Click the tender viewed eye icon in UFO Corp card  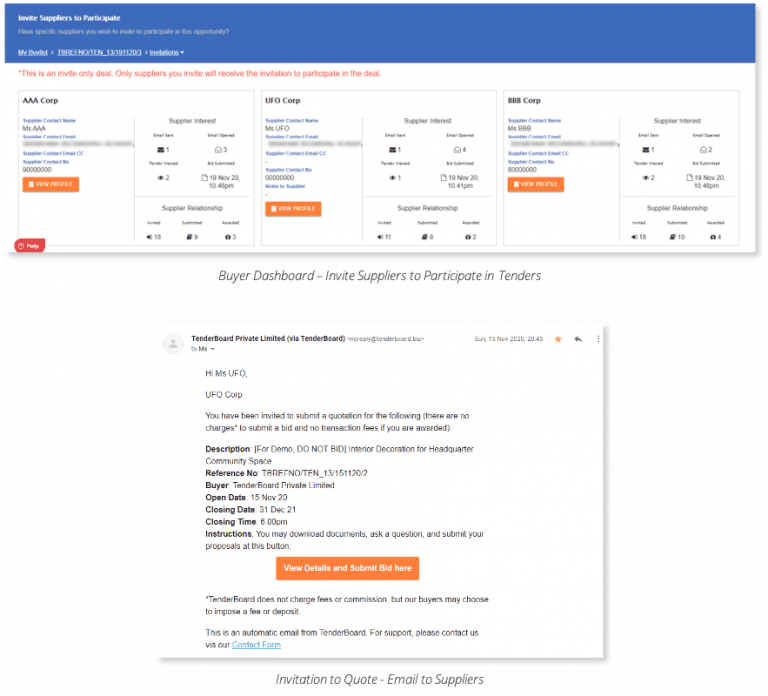[x=392, y=178]
